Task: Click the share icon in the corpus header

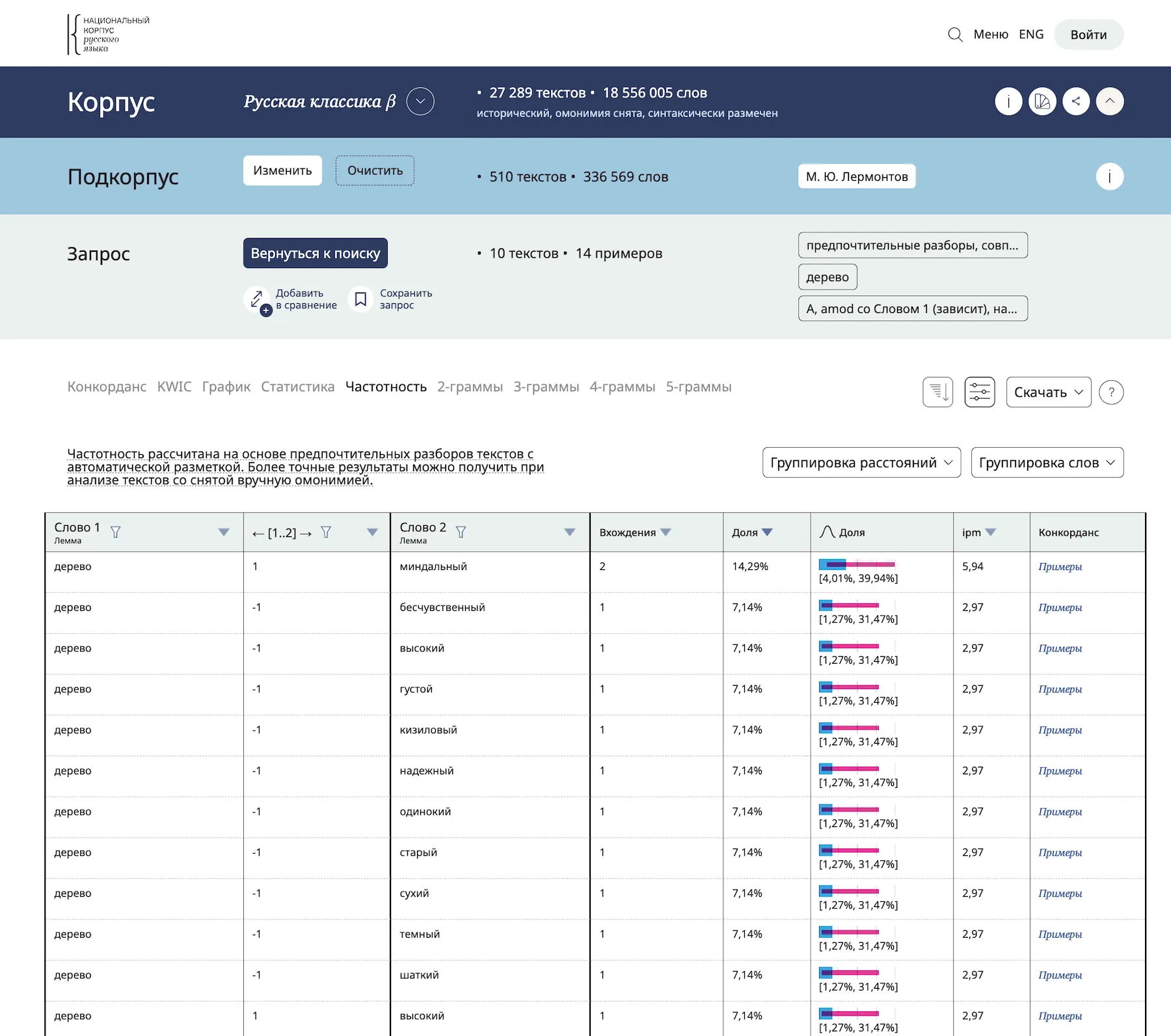Action: pos(1076,102)
